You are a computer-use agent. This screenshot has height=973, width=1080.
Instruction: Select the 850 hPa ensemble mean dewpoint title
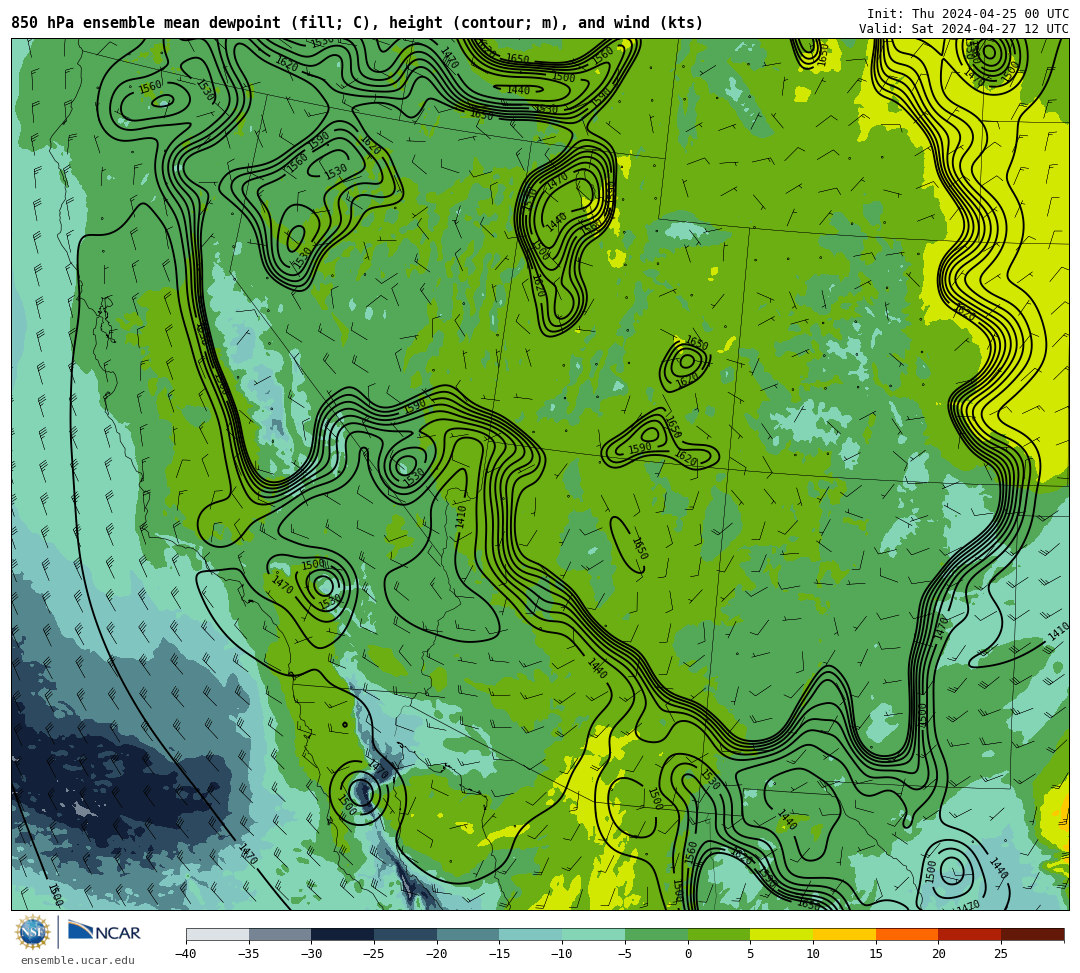pyautogui.click(x=357, y=23)
